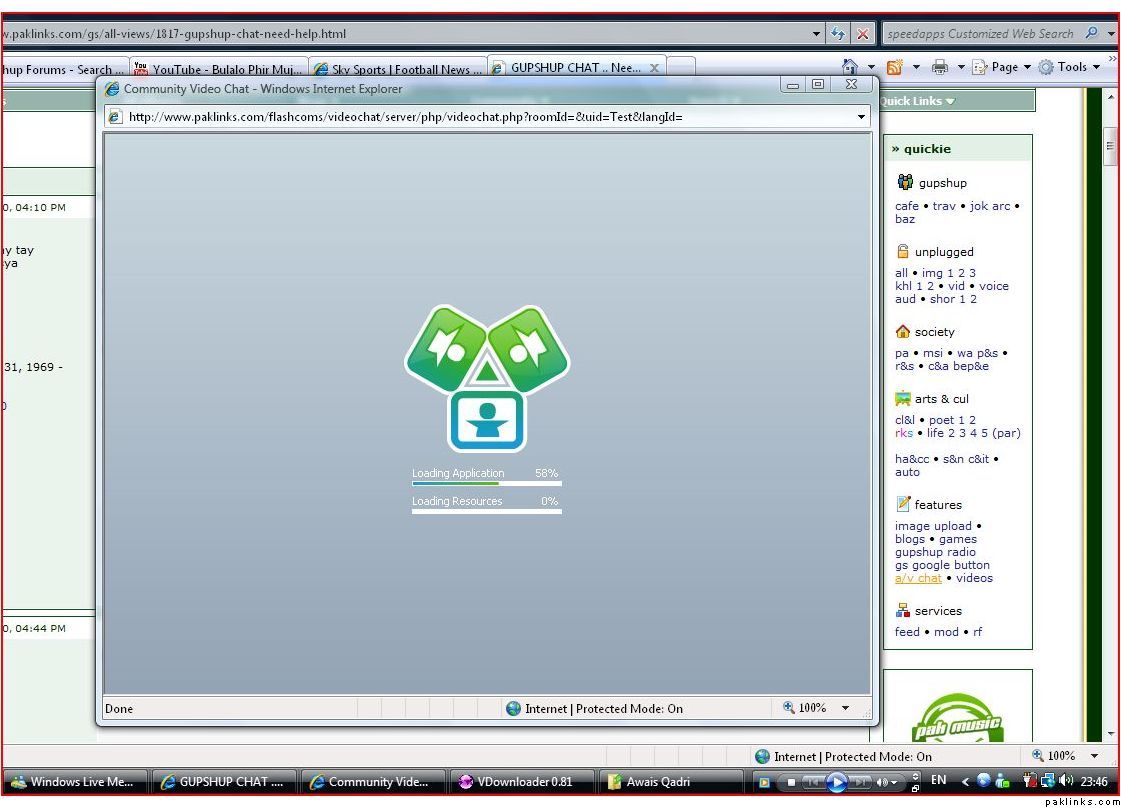Click the Print icon in toolbar
Screen dimensions: 1121x808
click(939, 67)
